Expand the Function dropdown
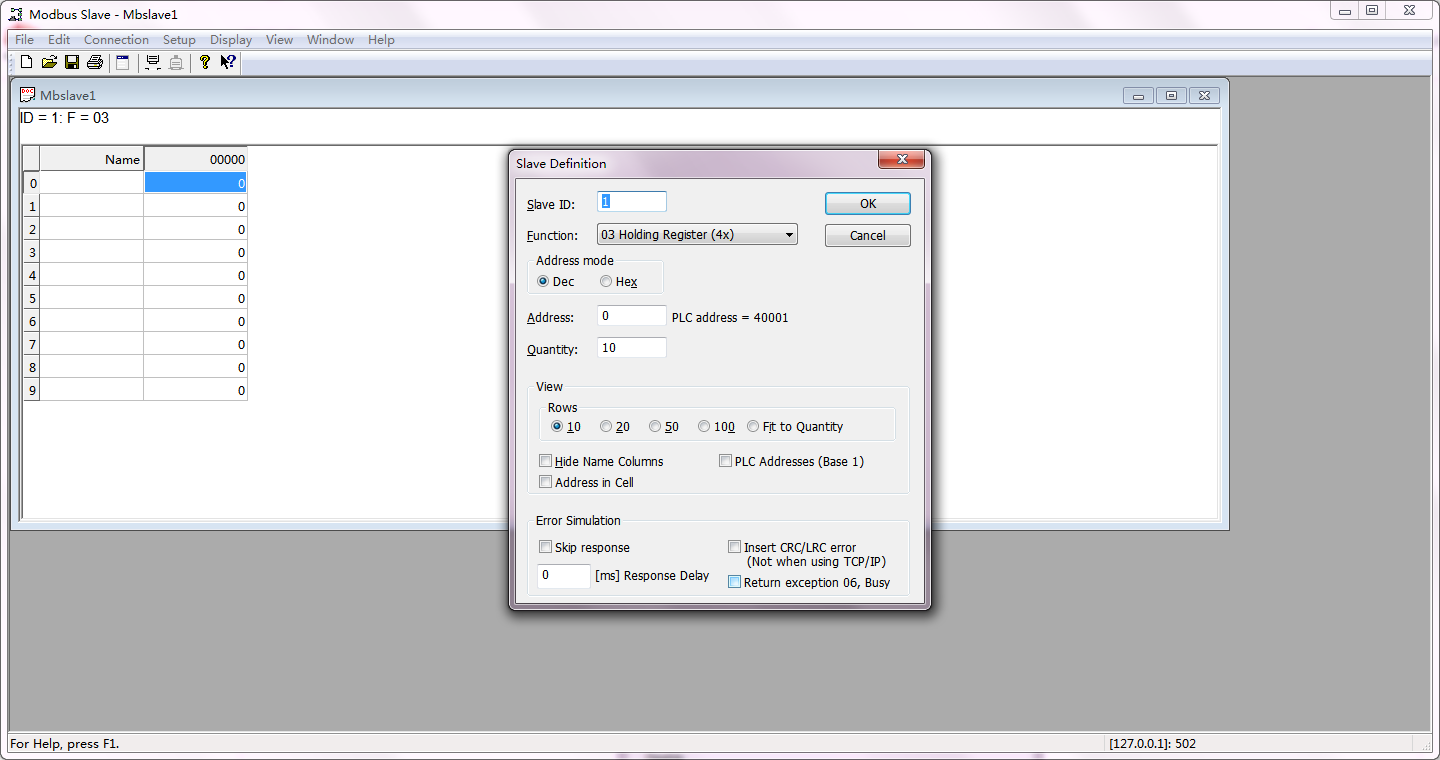This screenshot has height=760, width=1440. pos(697,235)
